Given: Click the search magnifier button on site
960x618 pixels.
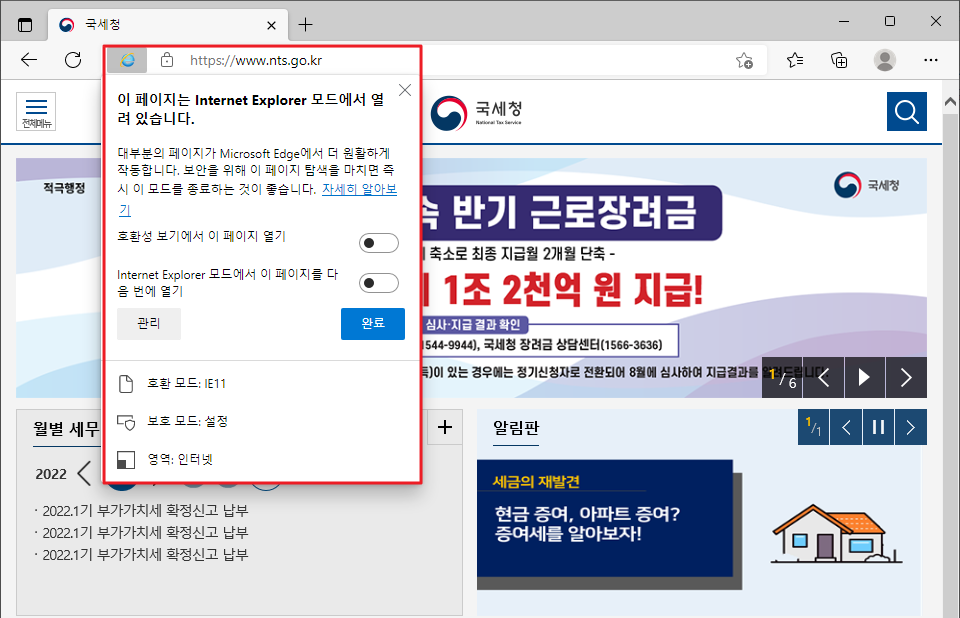Looking at the screenshot, I should [906, 111].
